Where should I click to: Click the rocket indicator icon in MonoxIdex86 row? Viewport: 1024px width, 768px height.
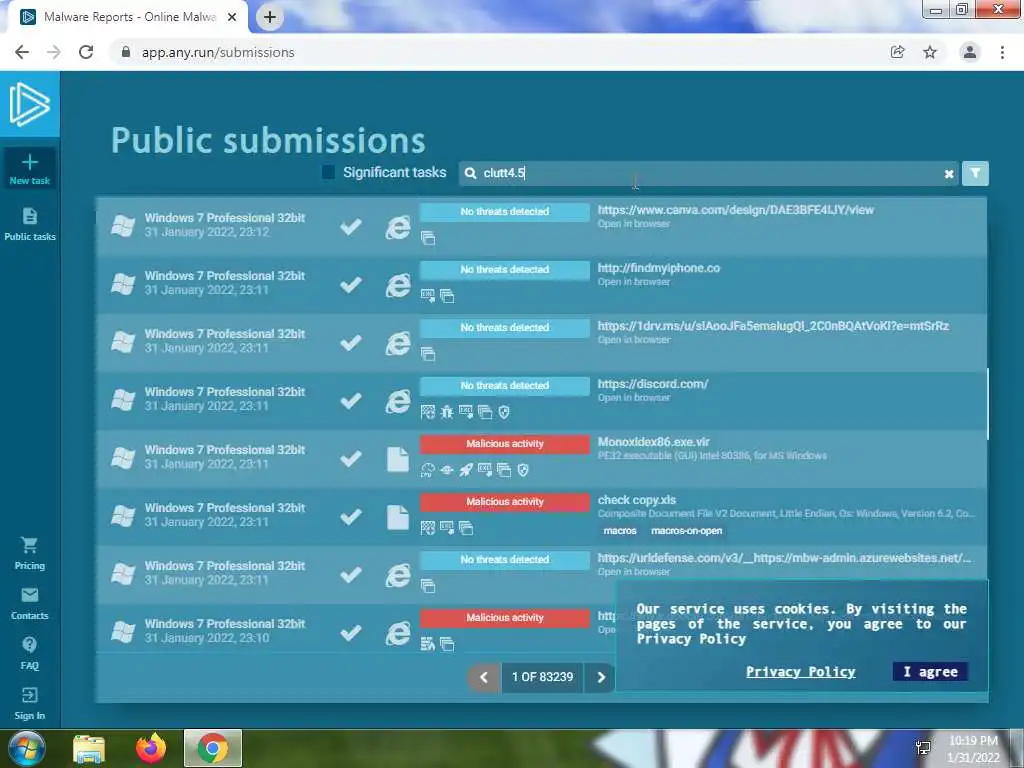point(466,470)
